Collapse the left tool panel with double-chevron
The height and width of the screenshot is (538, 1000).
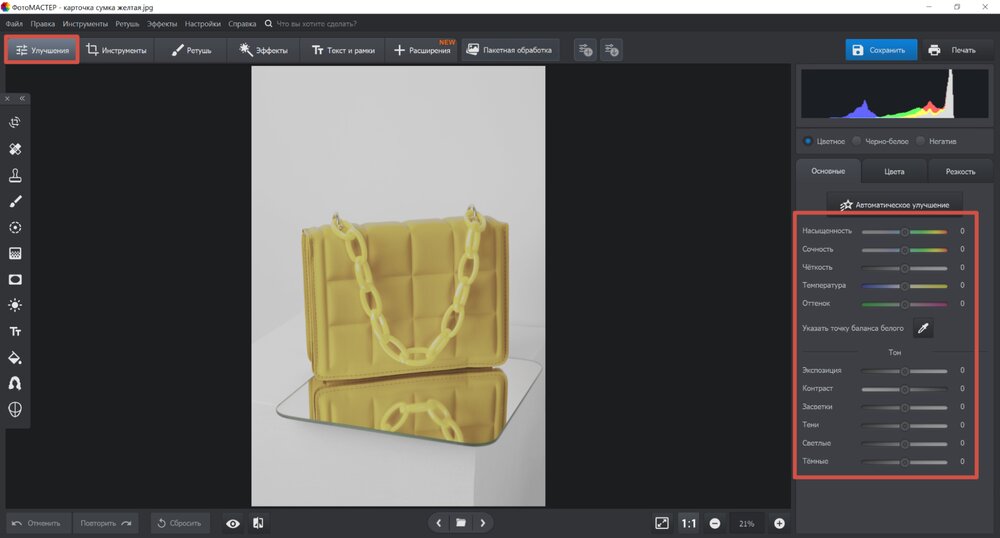(22, 99)
